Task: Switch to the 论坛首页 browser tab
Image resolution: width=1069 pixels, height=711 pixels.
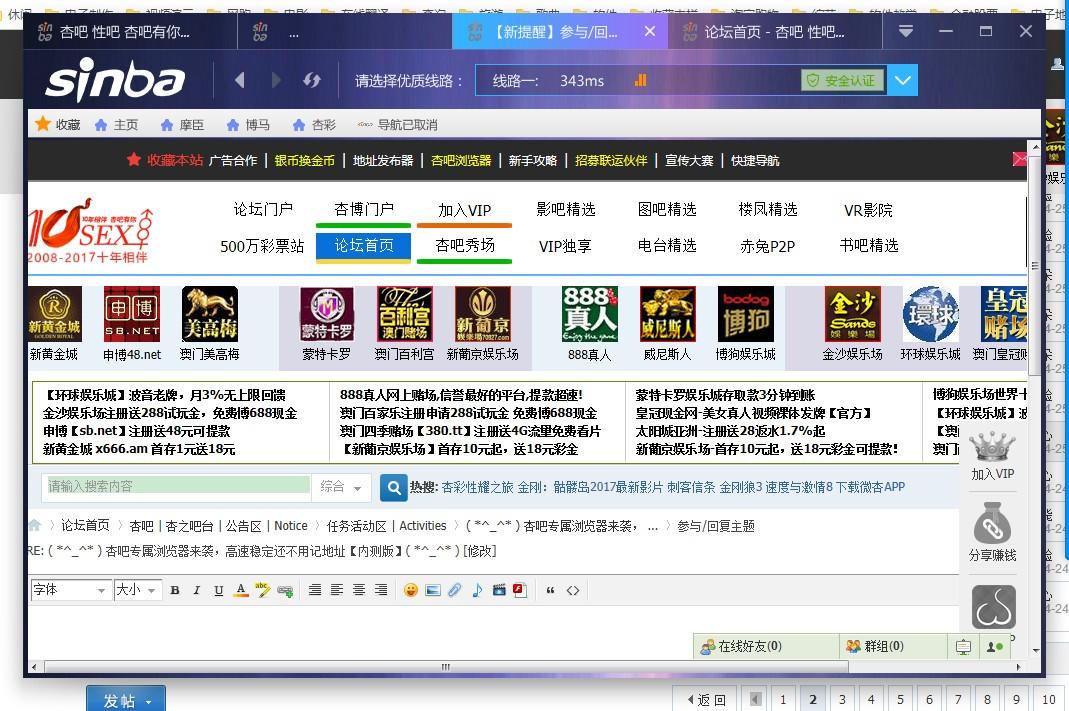Action: point(774,31)
